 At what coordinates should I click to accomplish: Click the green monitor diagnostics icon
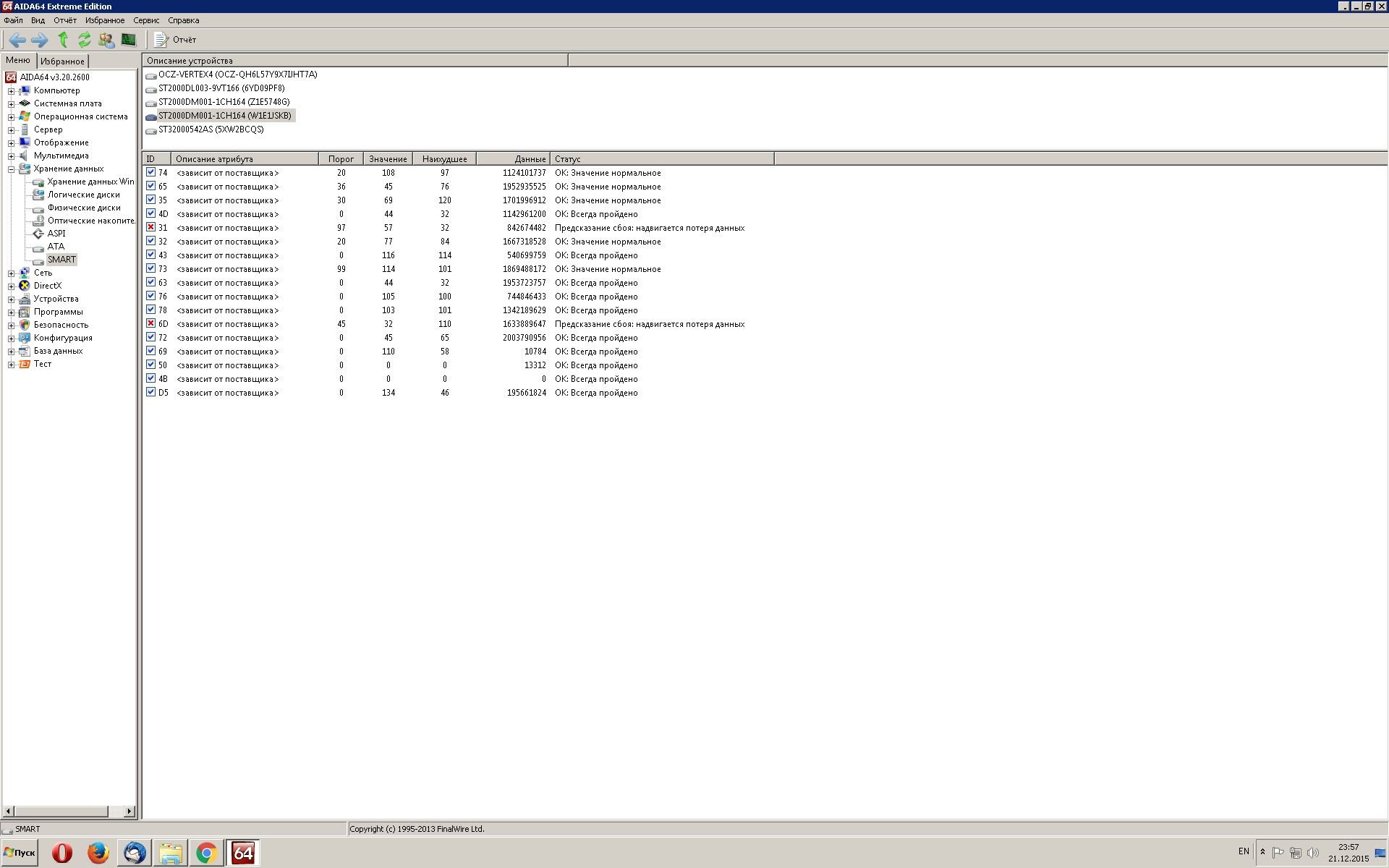128,40
